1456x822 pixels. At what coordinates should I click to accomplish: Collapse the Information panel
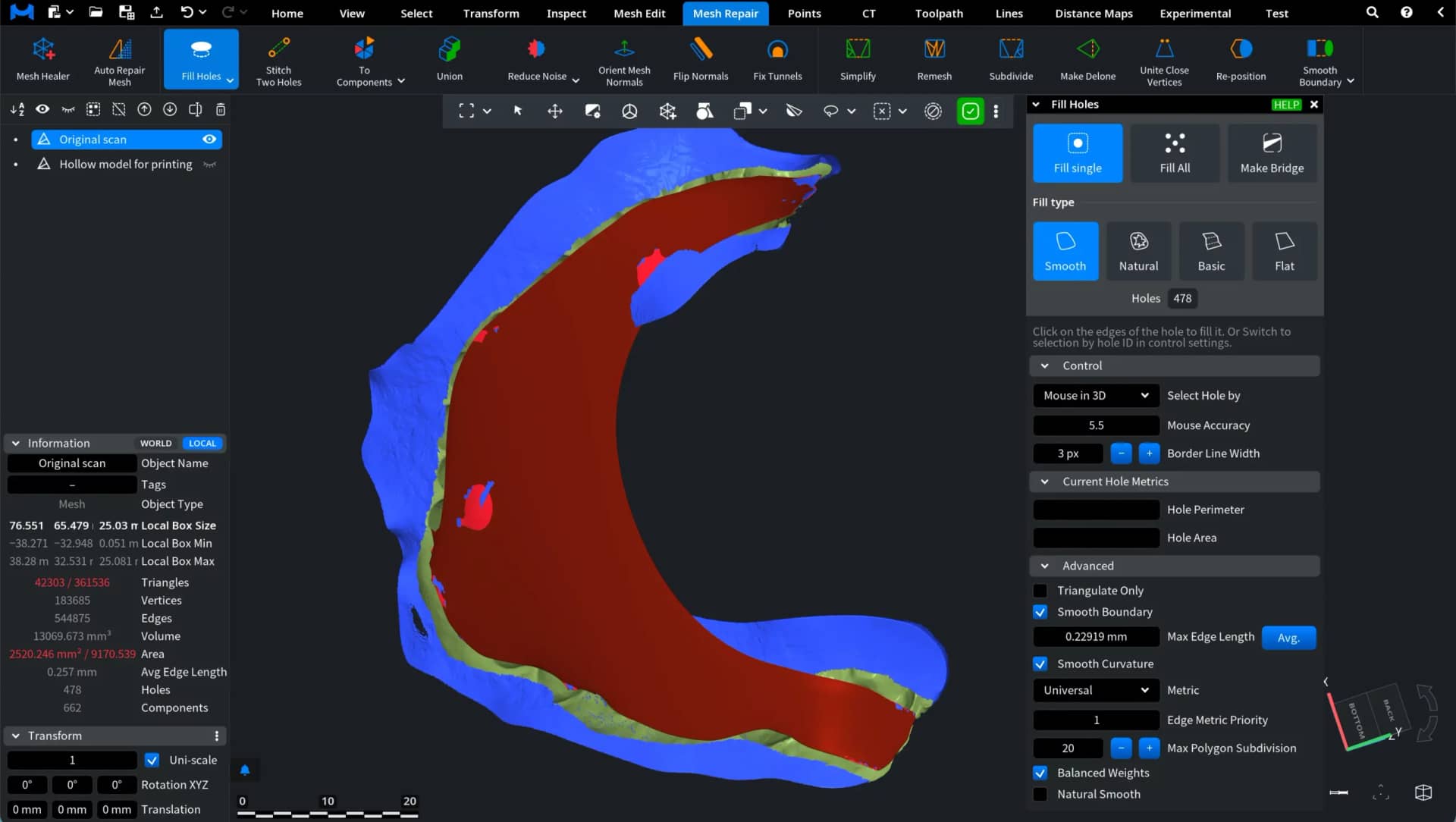click(15, 443)
